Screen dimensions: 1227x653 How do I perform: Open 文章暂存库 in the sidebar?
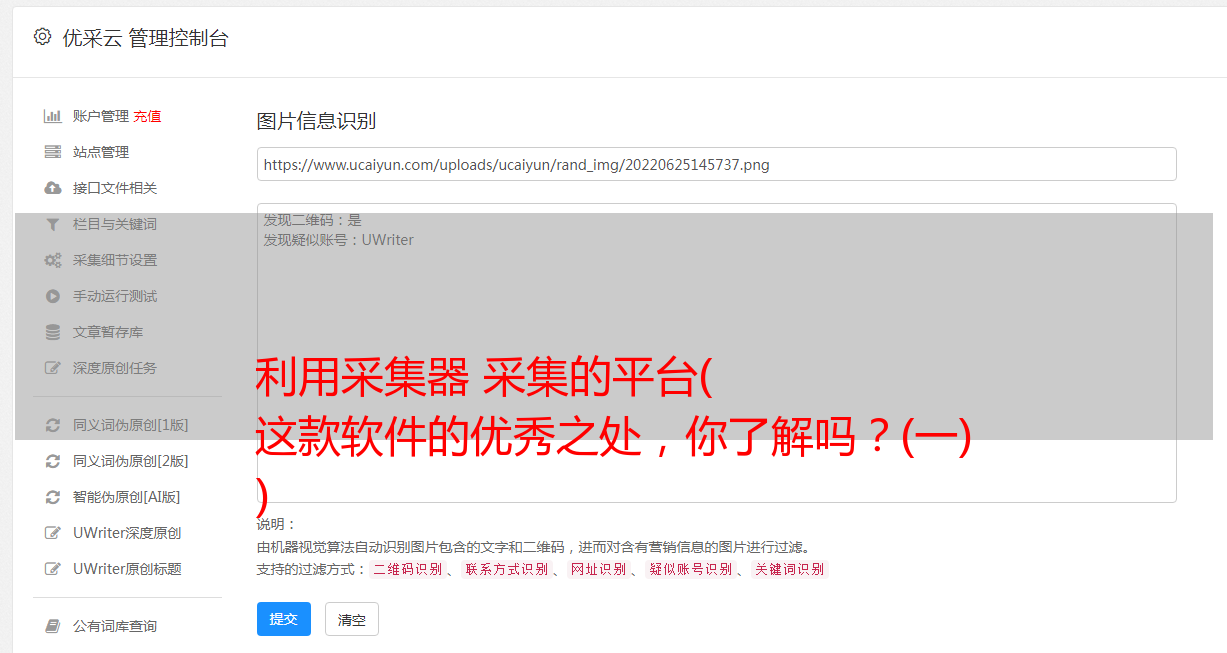coord(108,332)
